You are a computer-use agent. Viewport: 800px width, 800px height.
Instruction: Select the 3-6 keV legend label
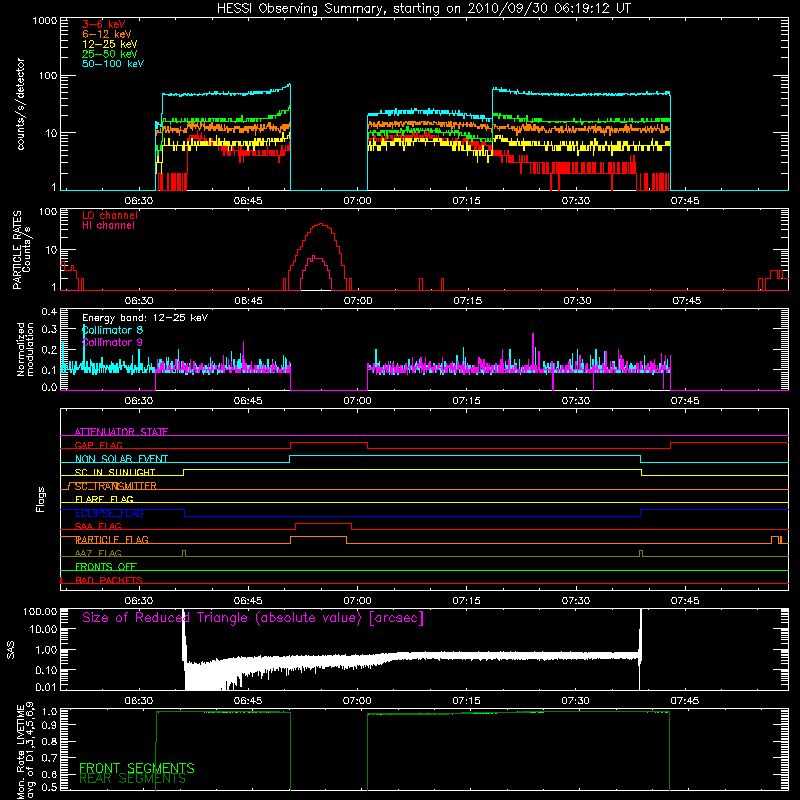click(x=104, y=24)
